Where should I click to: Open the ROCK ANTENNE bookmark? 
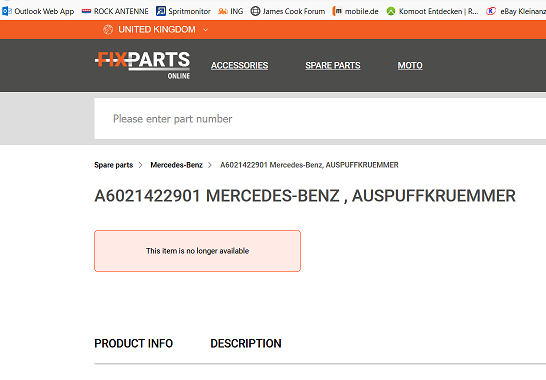(x=115, y=11)
